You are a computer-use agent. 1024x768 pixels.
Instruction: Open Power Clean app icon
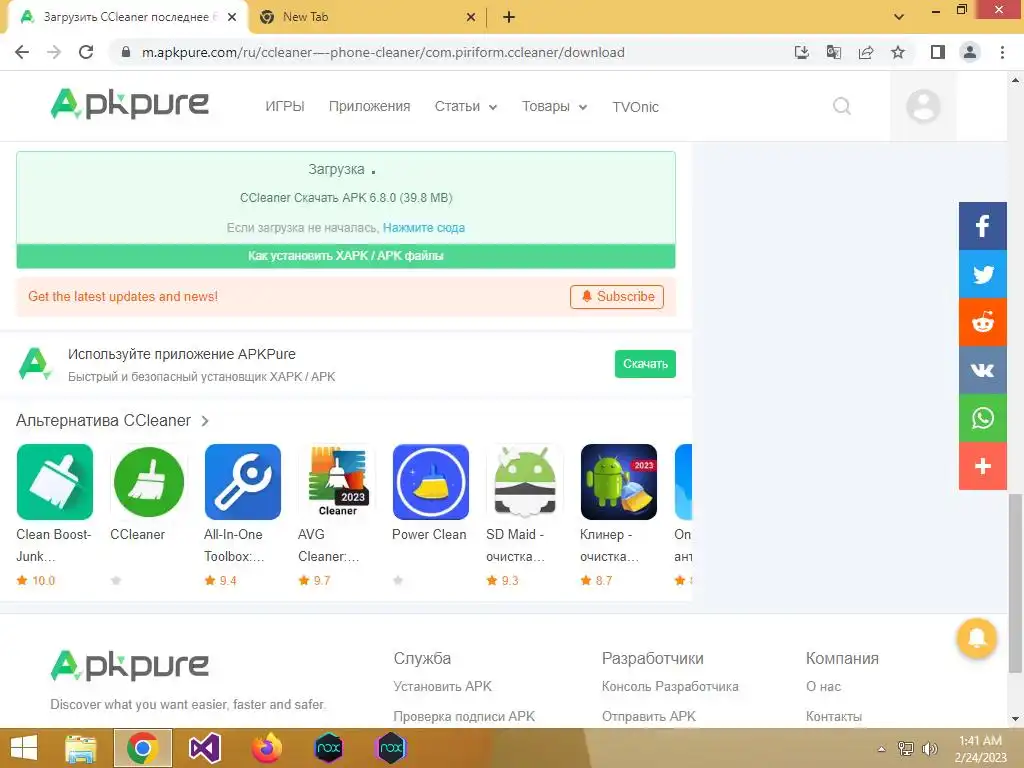point(431,482)
